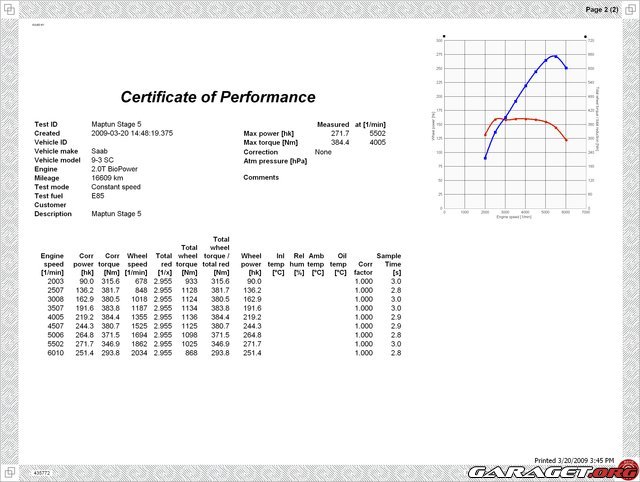Click the E85 test fuel value
Image resolution: width=640 pixels, height=482 pixels.
pos(99,196)
